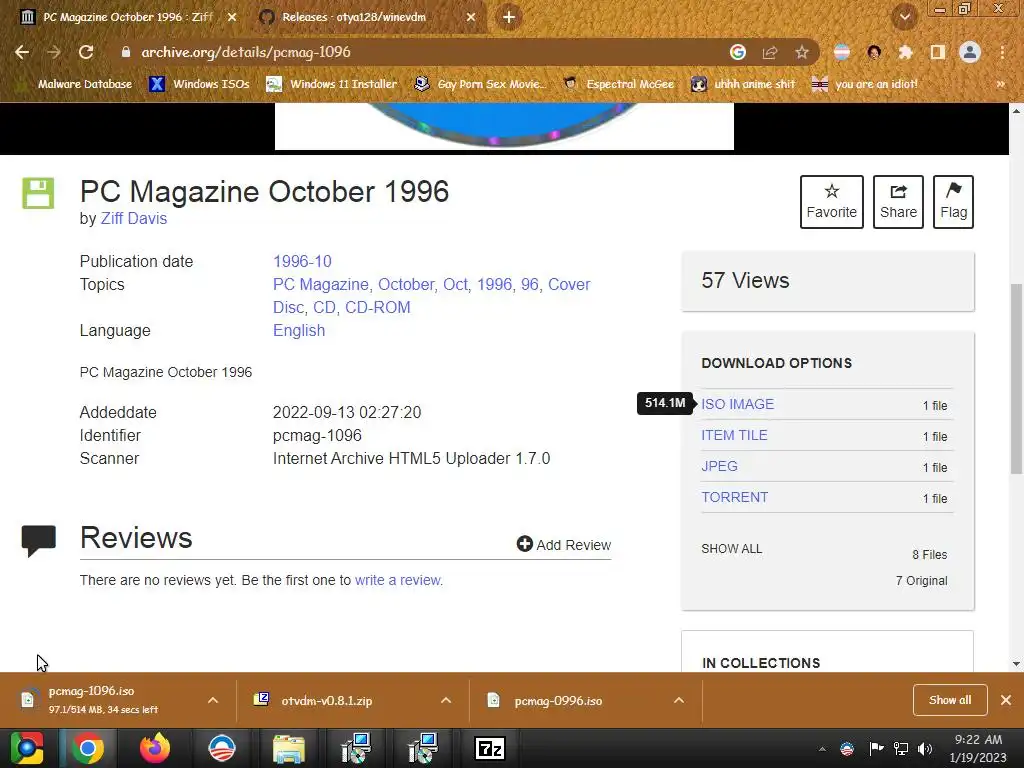Open Chrome three-dot menu
Viewport: 1024px width, 768px height.
1002,52
